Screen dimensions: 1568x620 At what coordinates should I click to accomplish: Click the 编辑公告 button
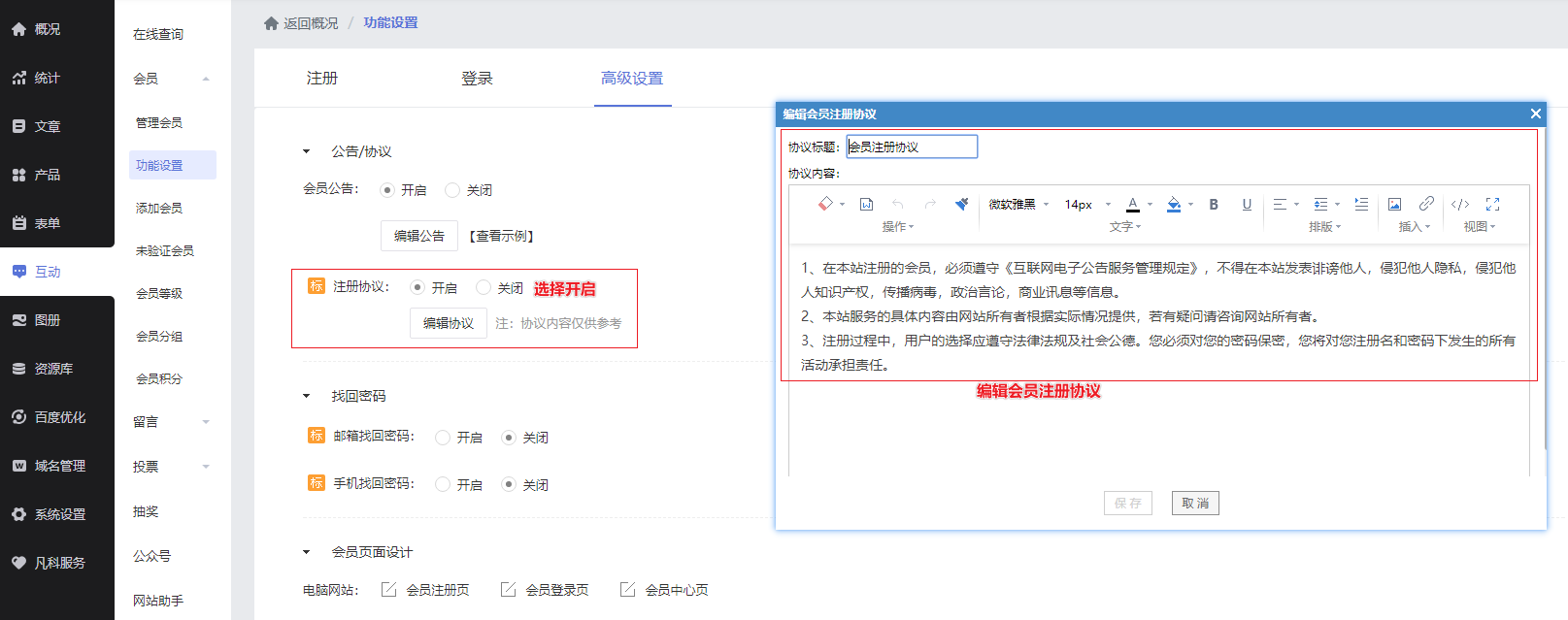(419, 236)
